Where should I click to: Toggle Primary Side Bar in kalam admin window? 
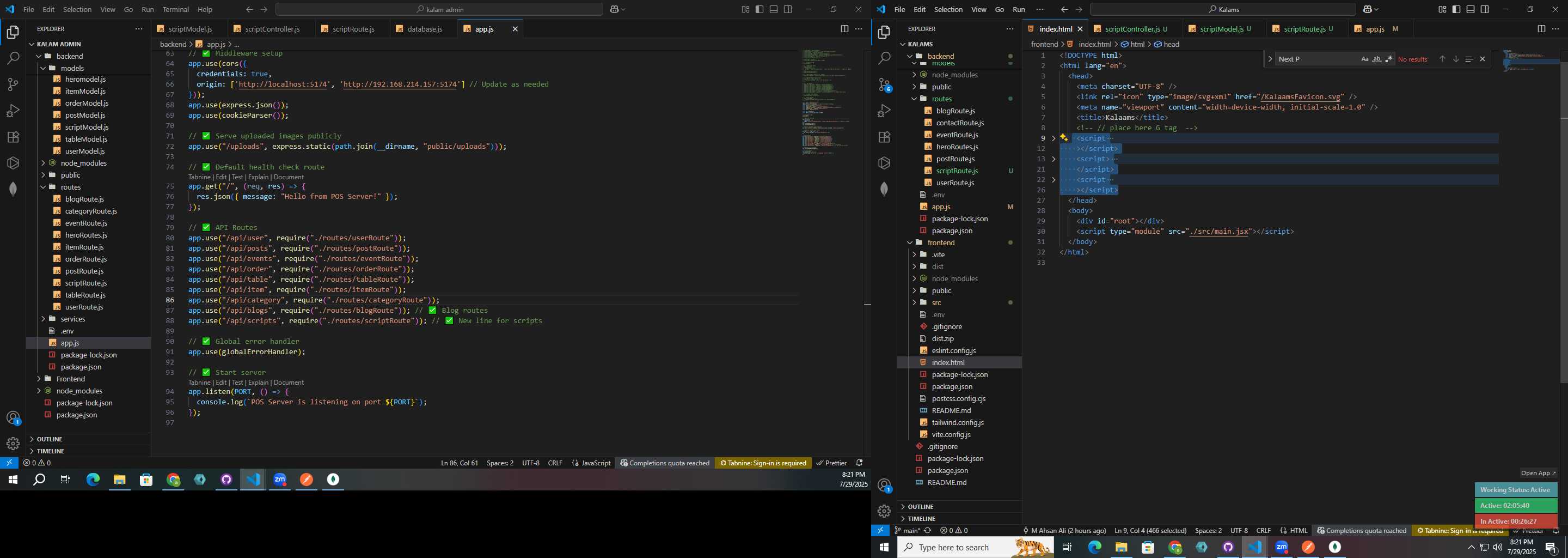tap(759, 9)
